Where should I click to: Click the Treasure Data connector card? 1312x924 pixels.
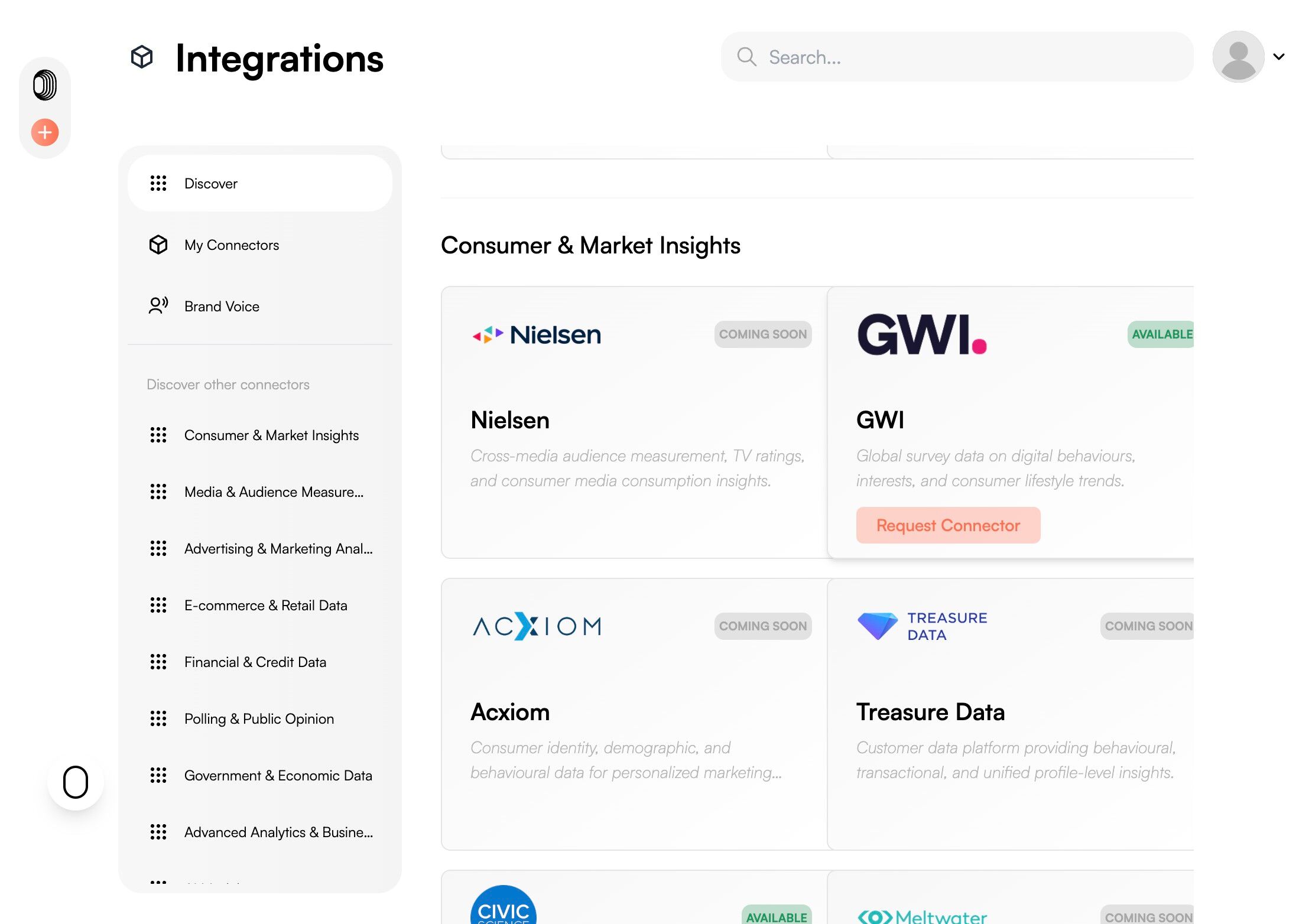(1011, 714)
